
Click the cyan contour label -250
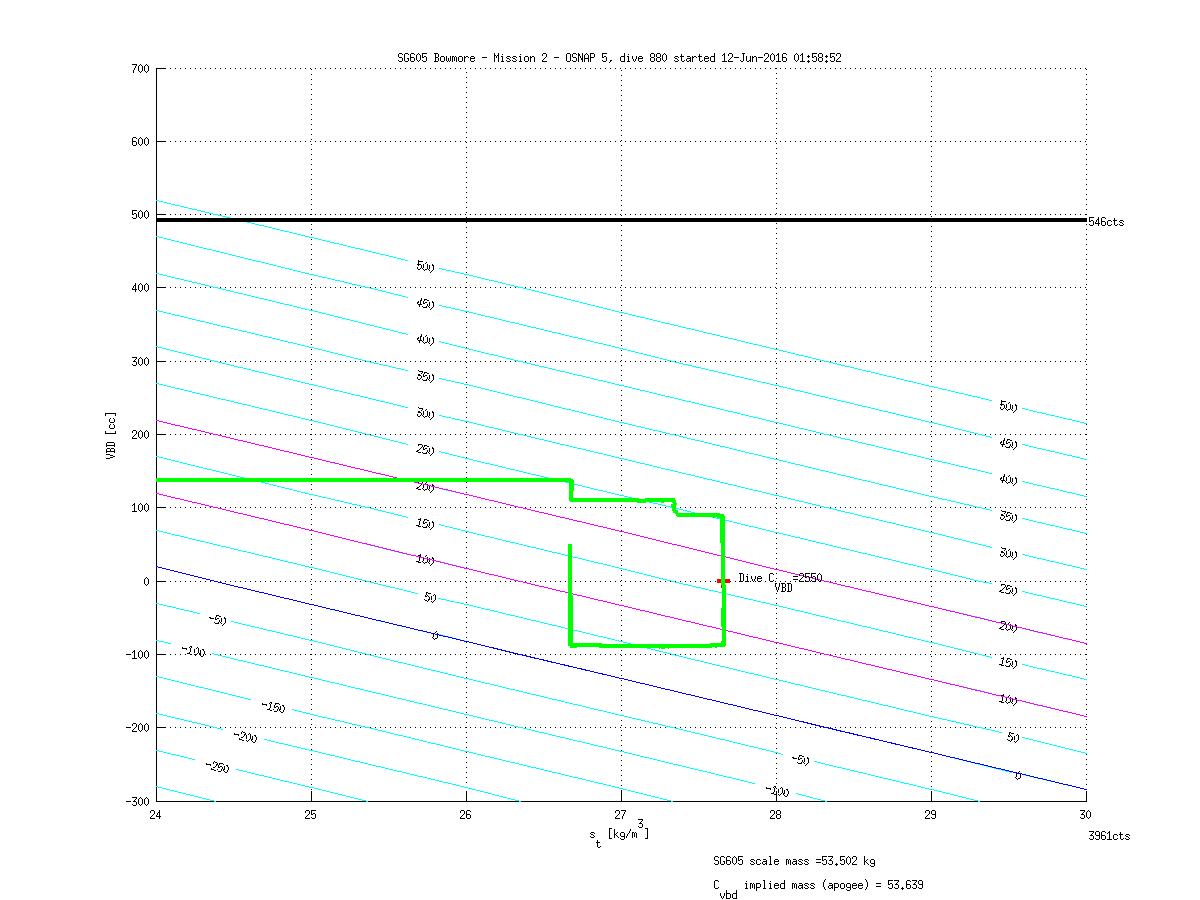tap(217, 767)
